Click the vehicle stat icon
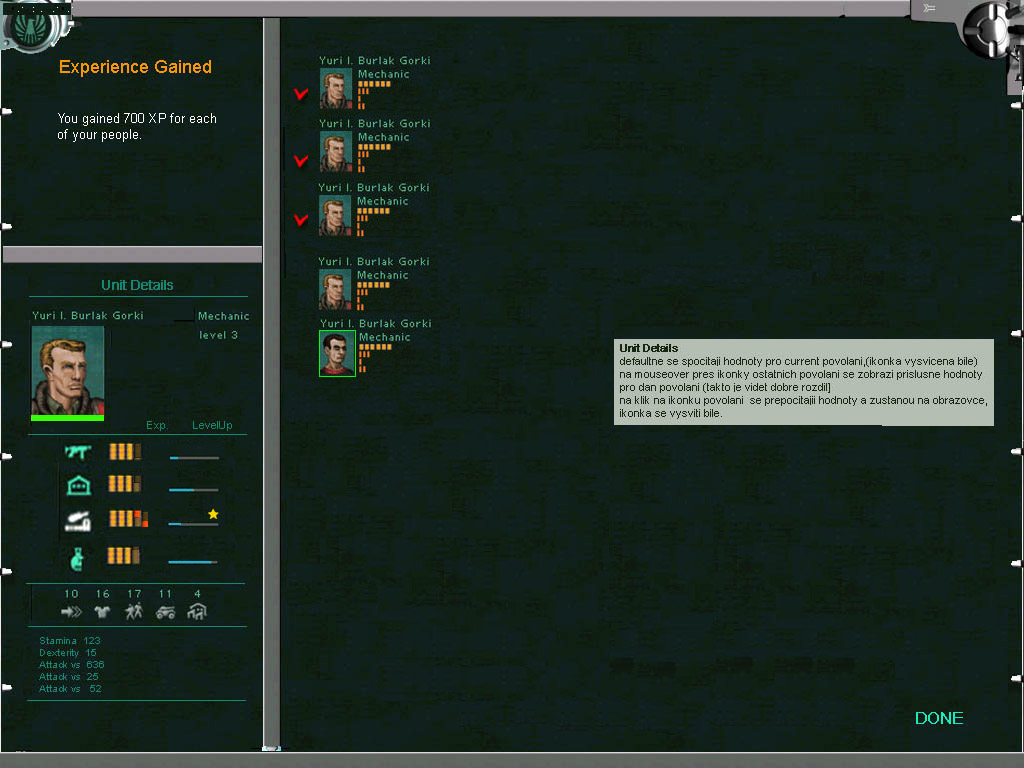This screenshot has width=1024, height=768. (165, 612)
